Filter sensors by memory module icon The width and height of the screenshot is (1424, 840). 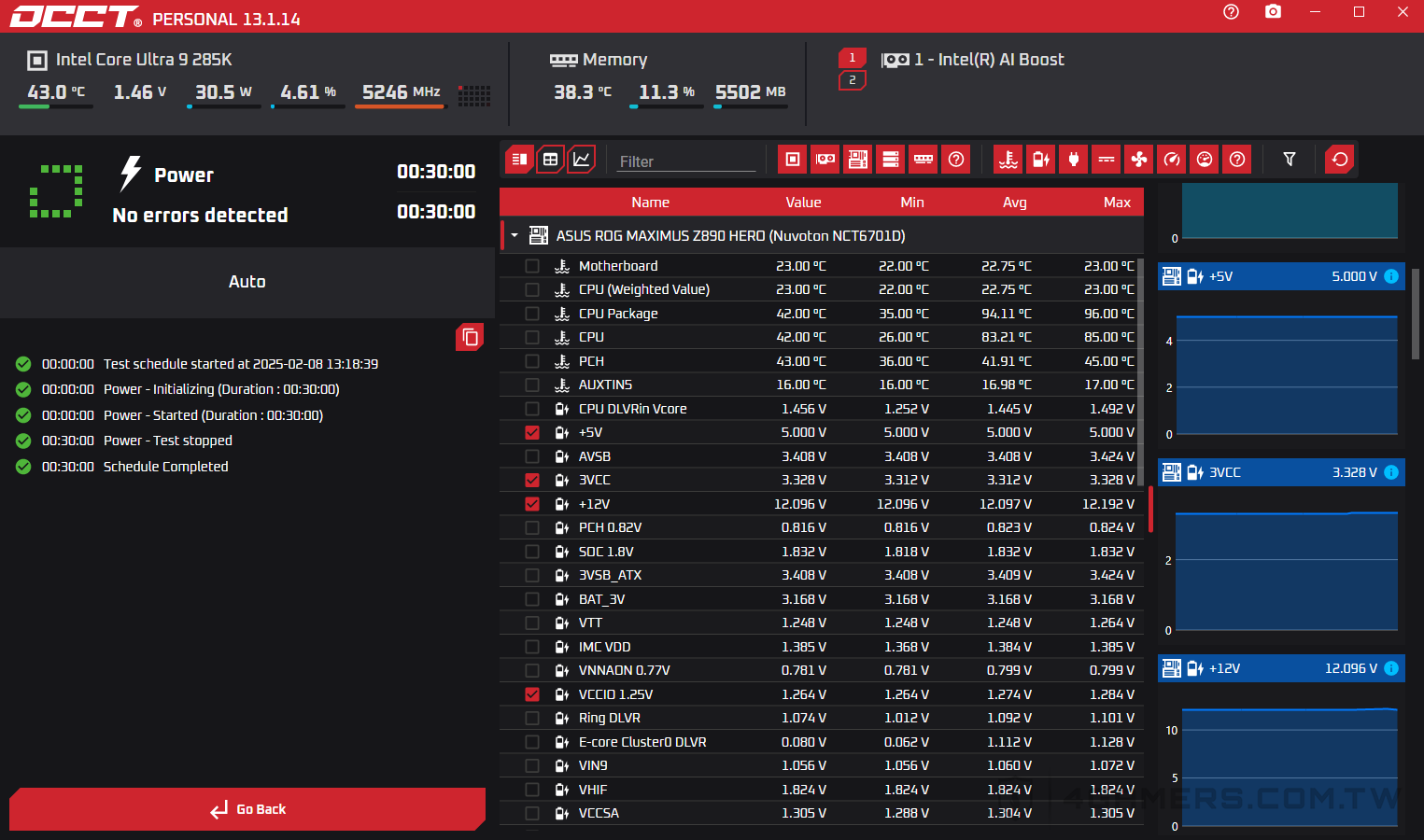(x=923, y=160)
